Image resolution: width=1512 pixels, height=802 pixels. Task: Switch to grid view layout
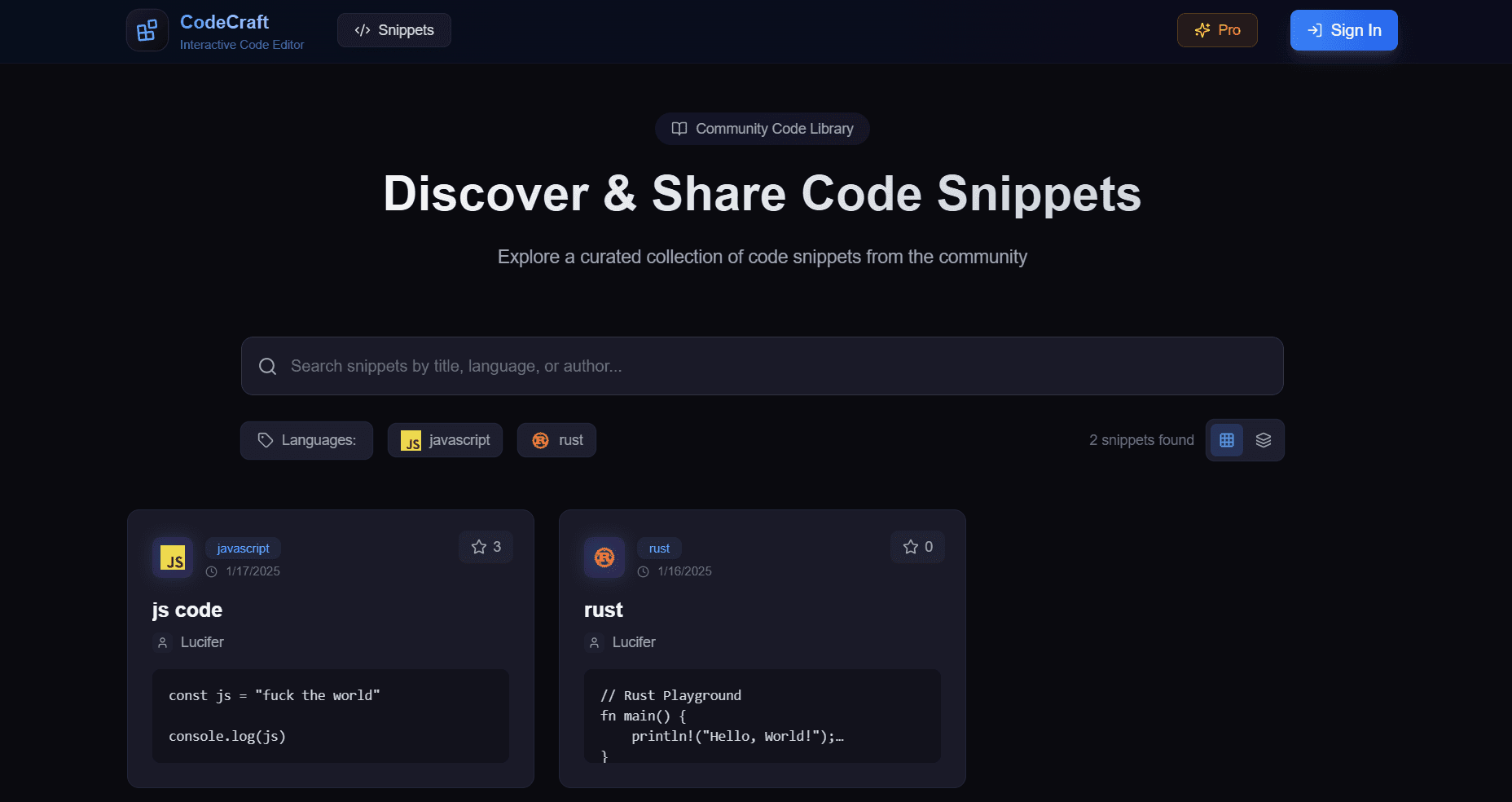pos(1226,440)
